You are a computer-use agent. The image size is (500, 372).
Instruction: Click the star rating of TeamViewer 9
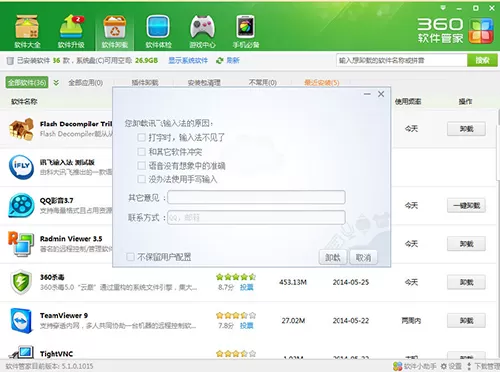[x=236, y=315]
